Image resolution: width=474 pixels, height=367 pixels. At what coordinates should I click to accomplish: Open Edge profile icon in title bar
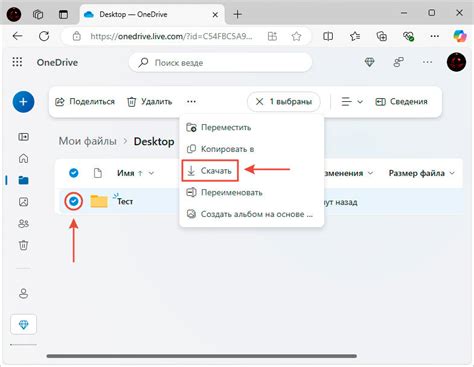14,14
